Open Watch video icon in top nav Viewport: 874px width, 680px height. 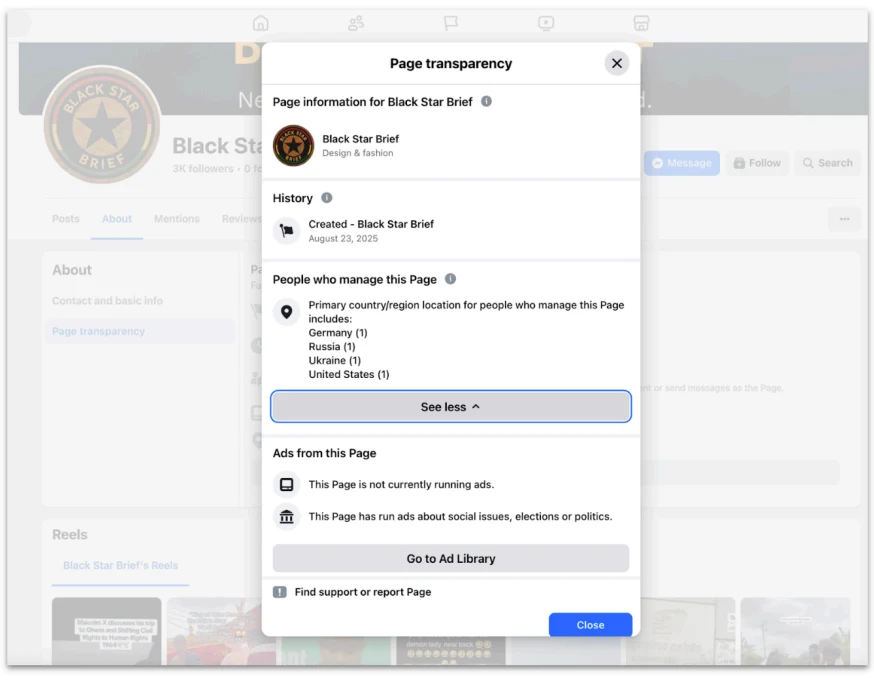tap(546, 23)
